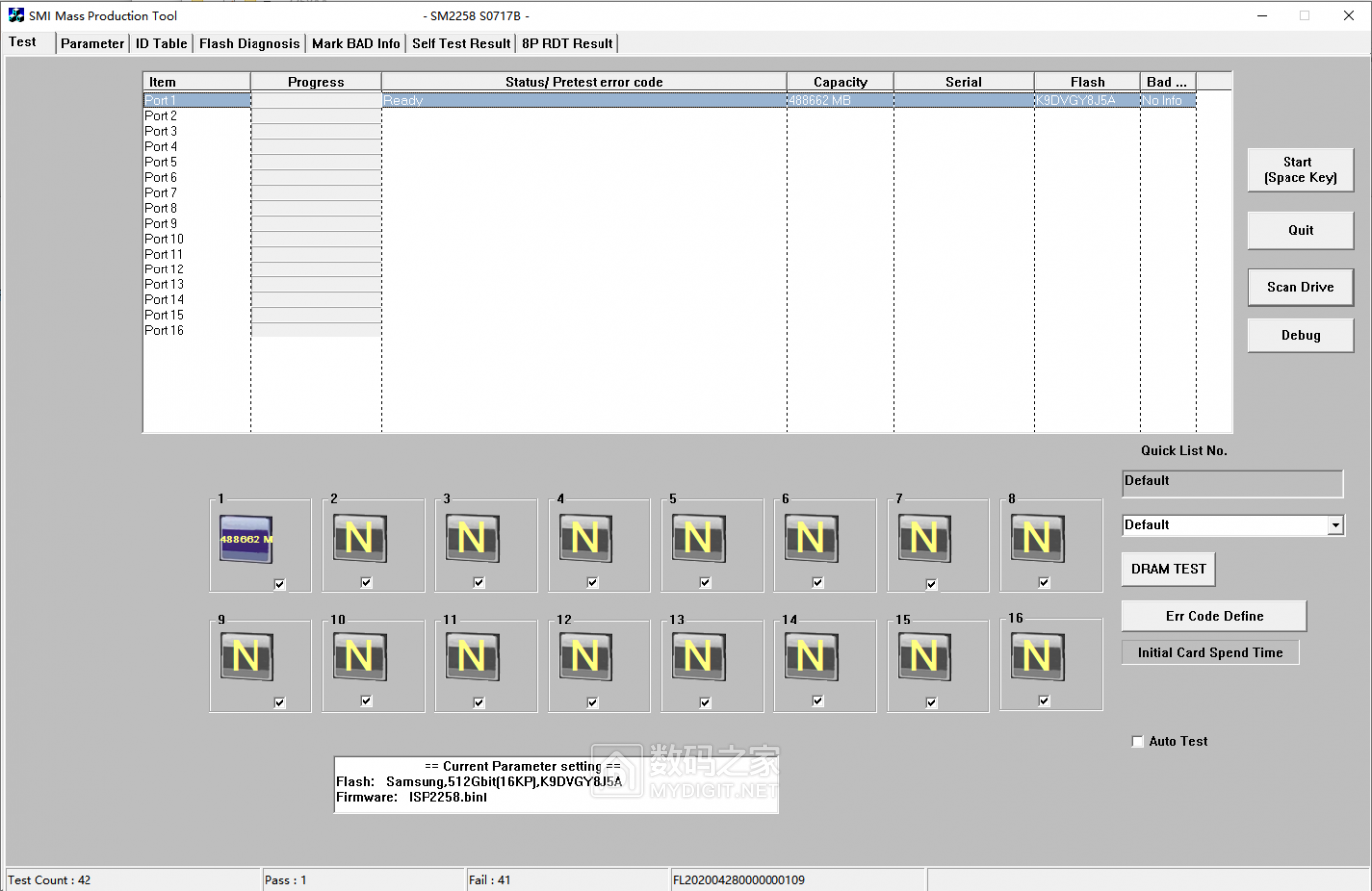Select the port 14 slot icon
1372x891 pixels.
[x=811, y=657]
